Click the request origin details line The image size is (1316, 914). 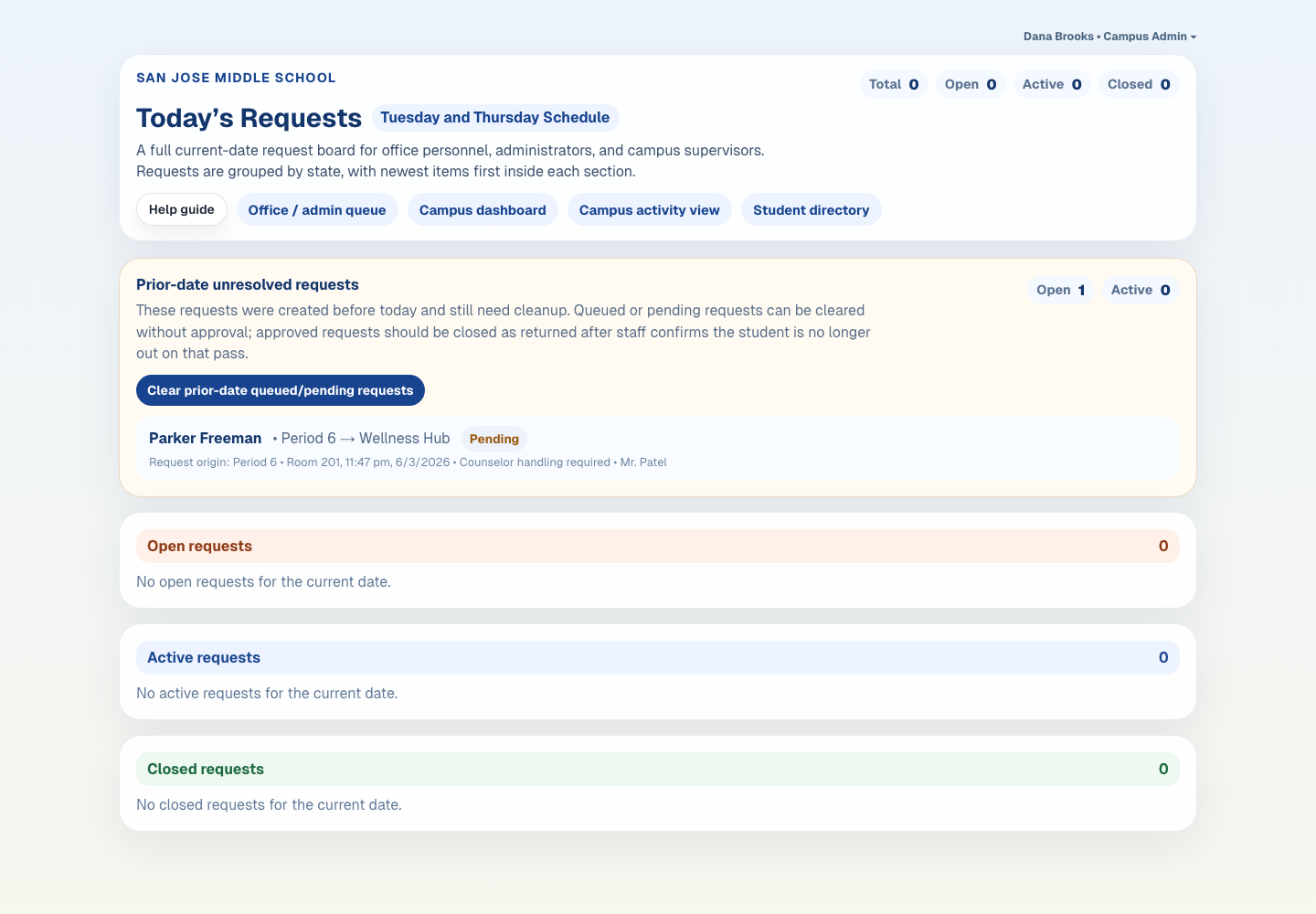[408, 462]
